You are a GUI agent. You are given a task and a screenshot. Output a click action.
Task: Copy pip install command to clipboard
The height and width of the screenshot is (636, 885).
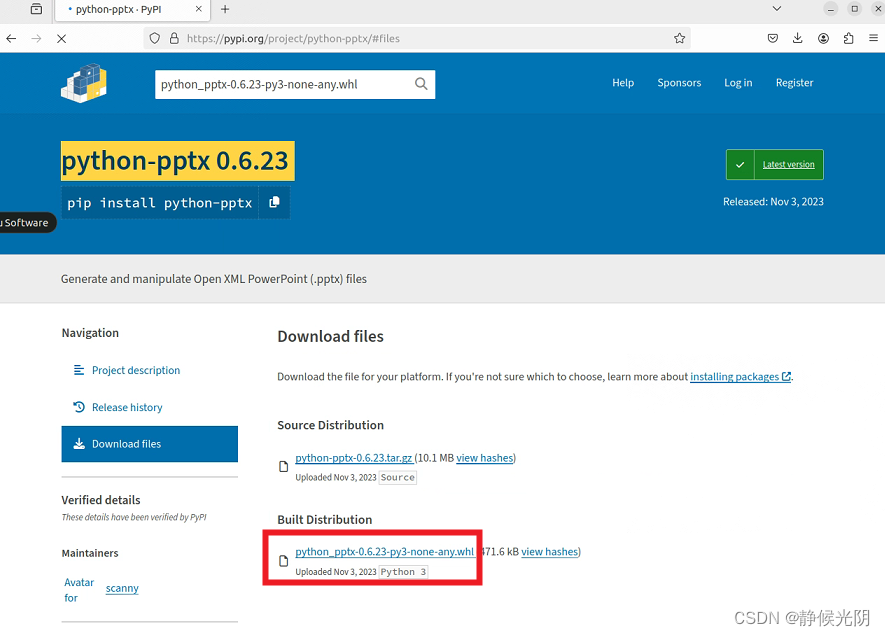click(274, 202)
